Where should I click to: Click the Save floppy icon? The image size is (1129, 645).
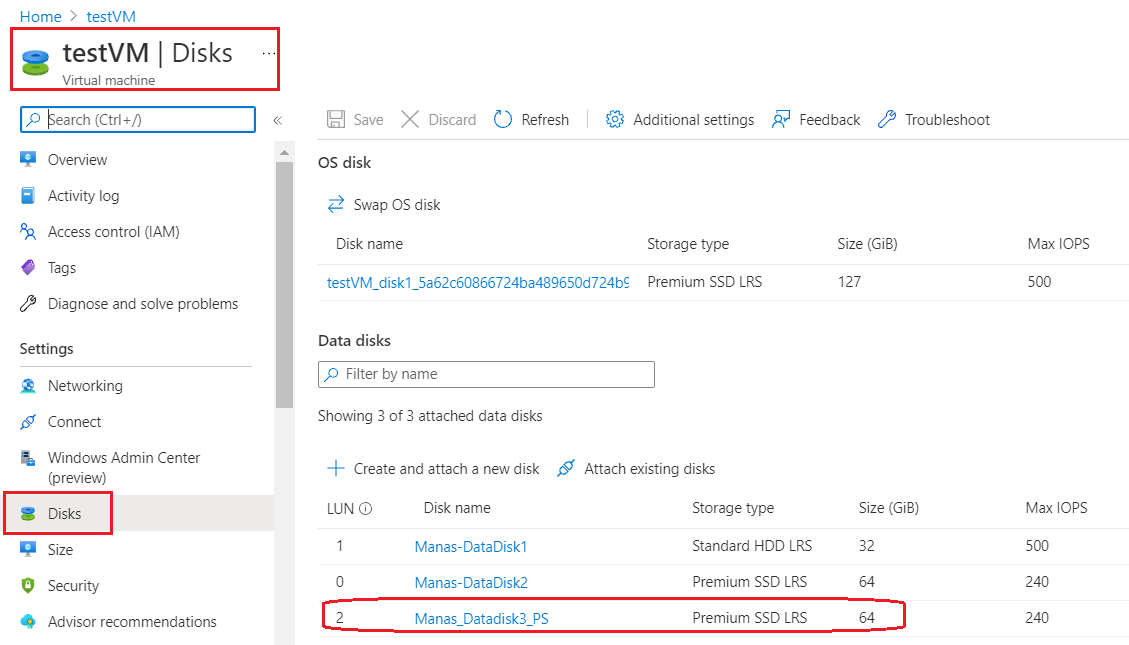tap(336, 119)
